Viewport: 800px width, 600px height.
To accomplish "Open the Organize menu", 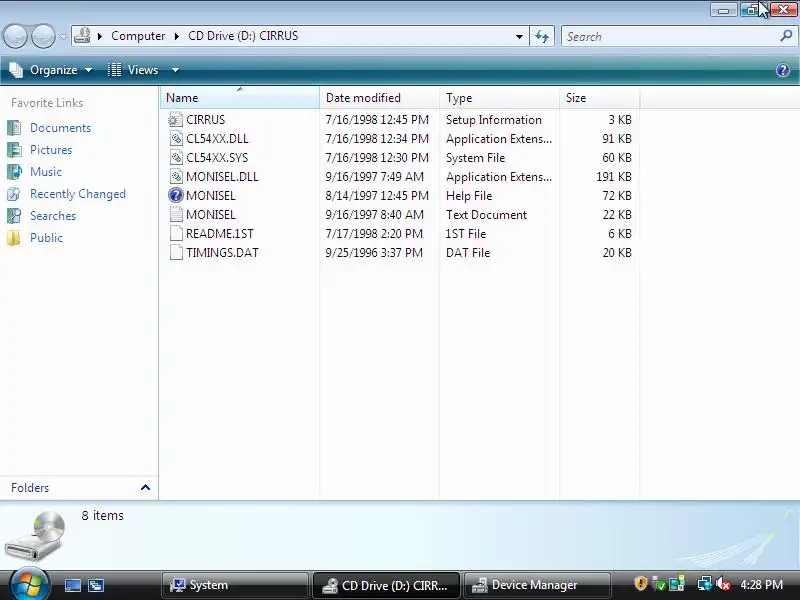I will pos(51,70).
